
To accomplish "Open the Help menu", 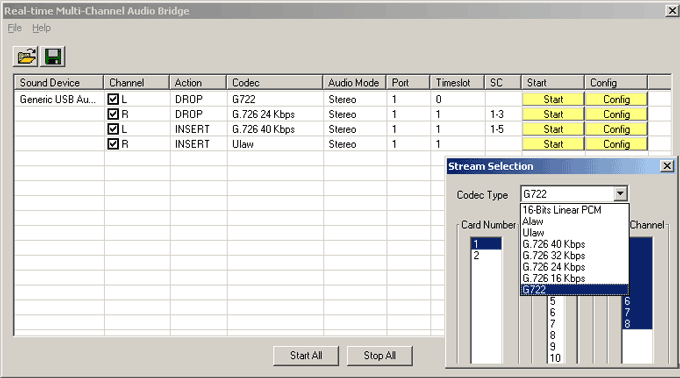I will pos(41,28).
